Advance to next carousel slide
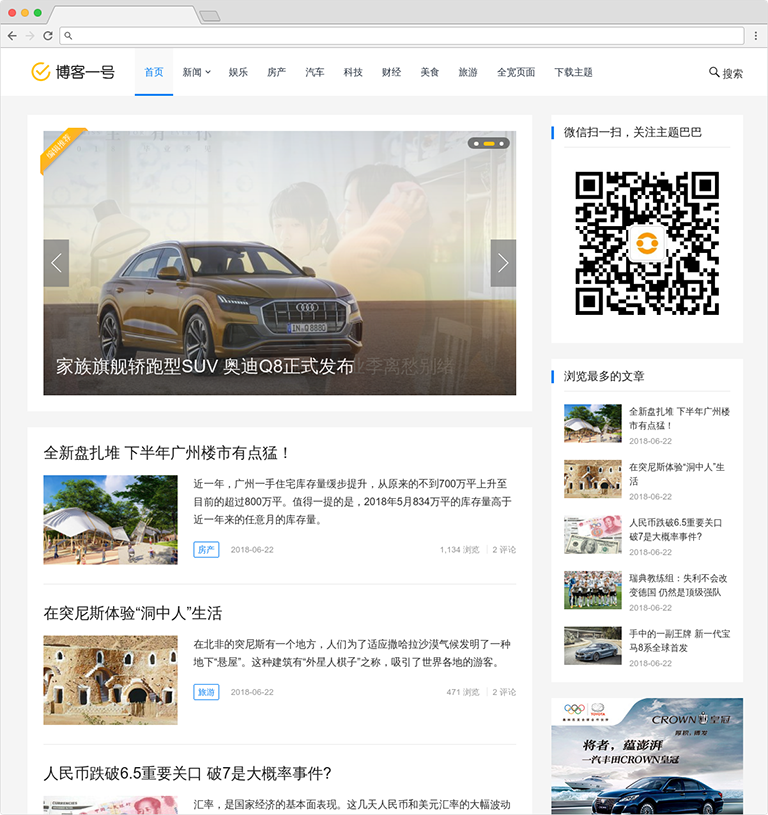 503,263
